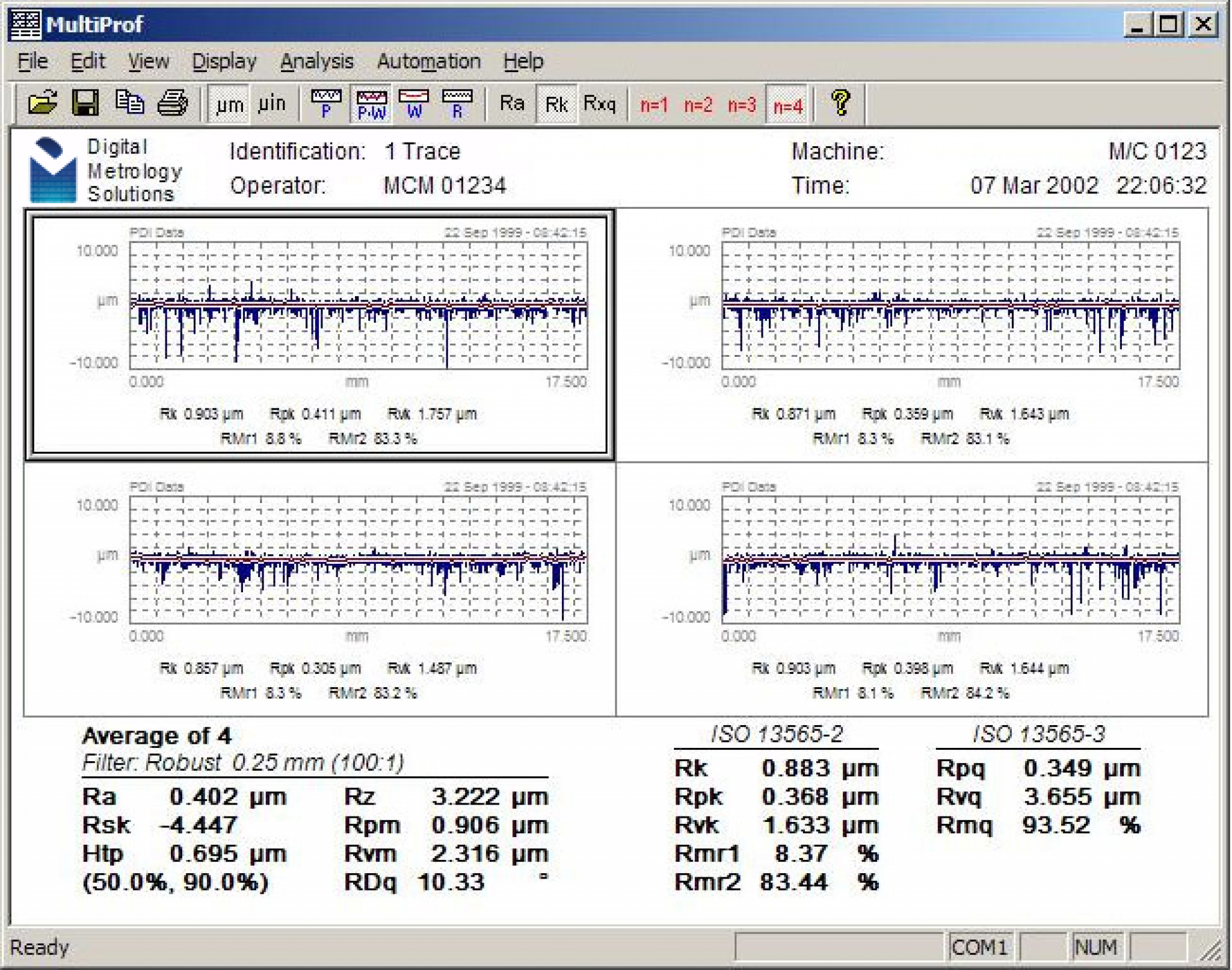1232x970 pixels.
Task: Switch units to microinches (µin)
Action: click(x=271, y=104)
